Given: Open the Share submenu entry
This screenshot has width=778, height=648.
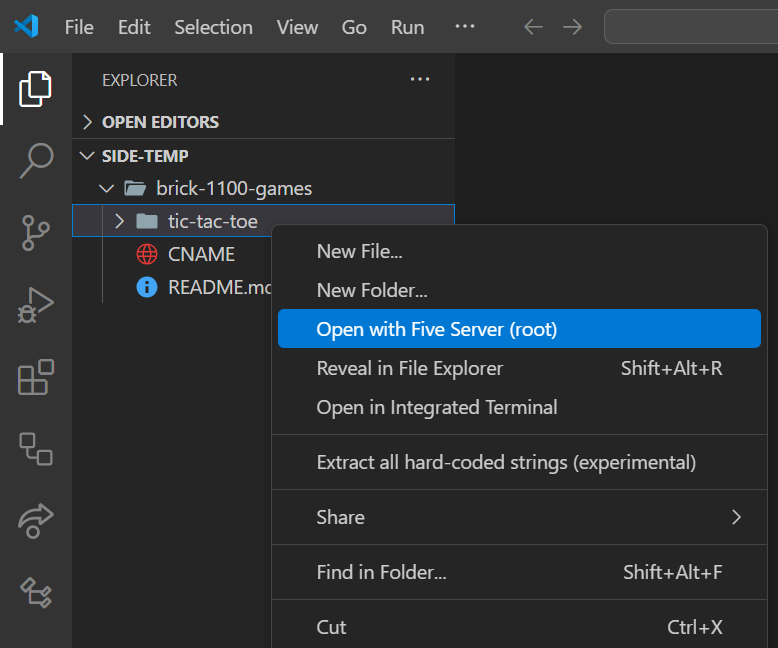Looking at the screenshot, I should [519, 518].
